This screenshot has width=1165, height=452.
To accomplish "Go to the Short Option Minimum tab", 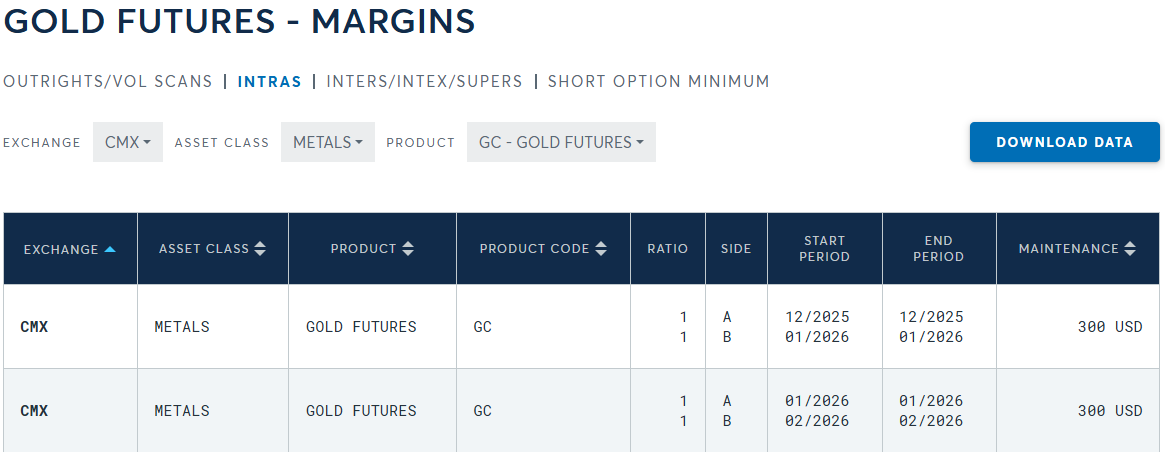I will [658, 82].
